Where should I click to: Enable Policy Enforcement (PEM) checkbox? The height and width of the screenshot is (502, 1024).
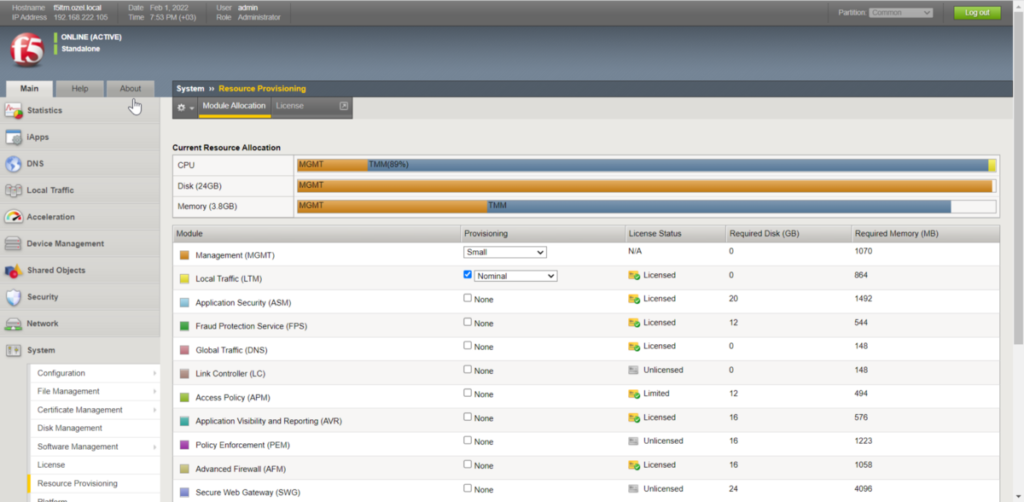(x=468, y=441)
